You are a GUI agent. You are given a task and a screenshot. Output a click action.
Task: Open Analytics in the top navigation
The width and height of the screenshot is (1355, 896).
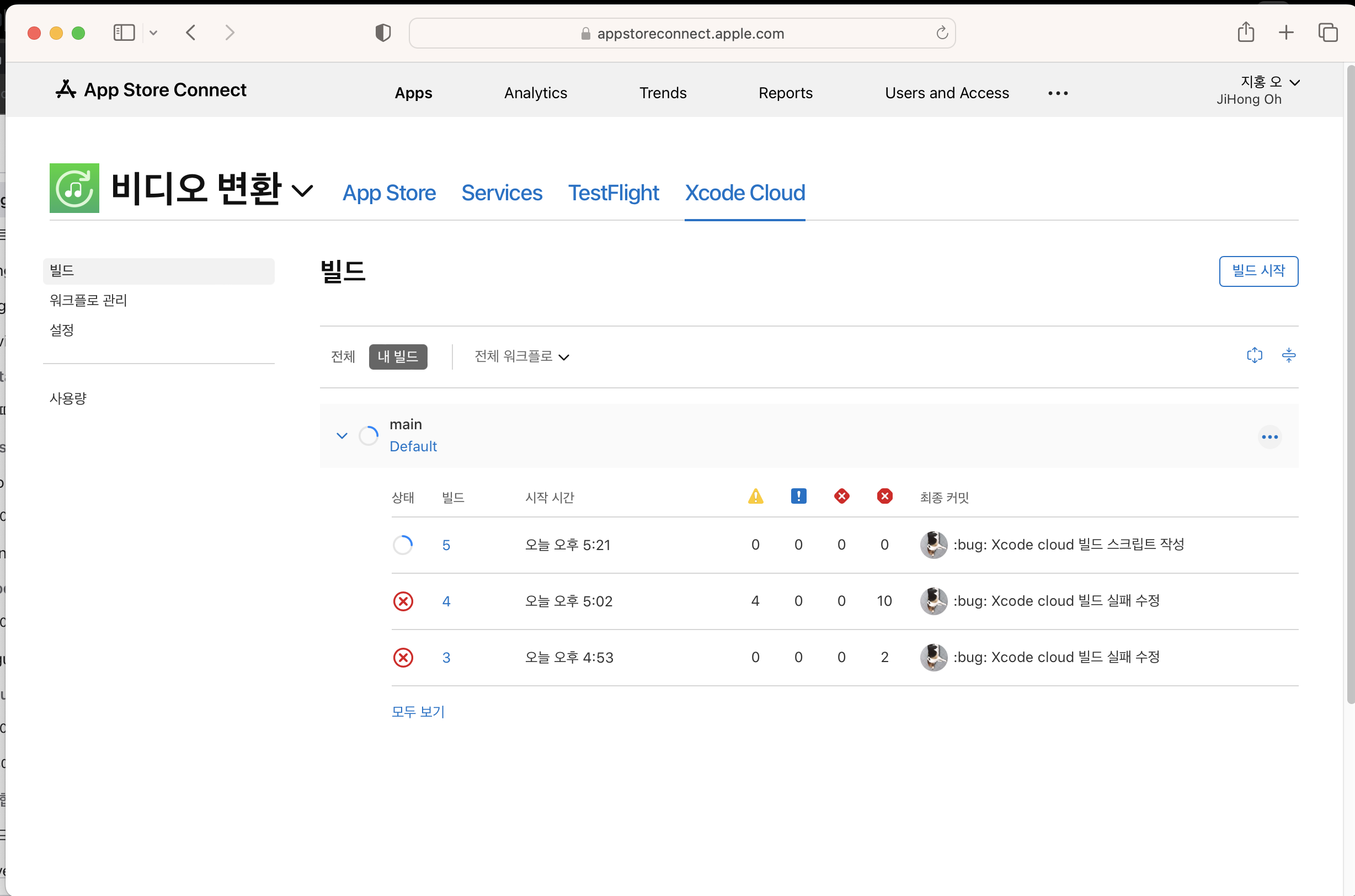click(535, 93)
